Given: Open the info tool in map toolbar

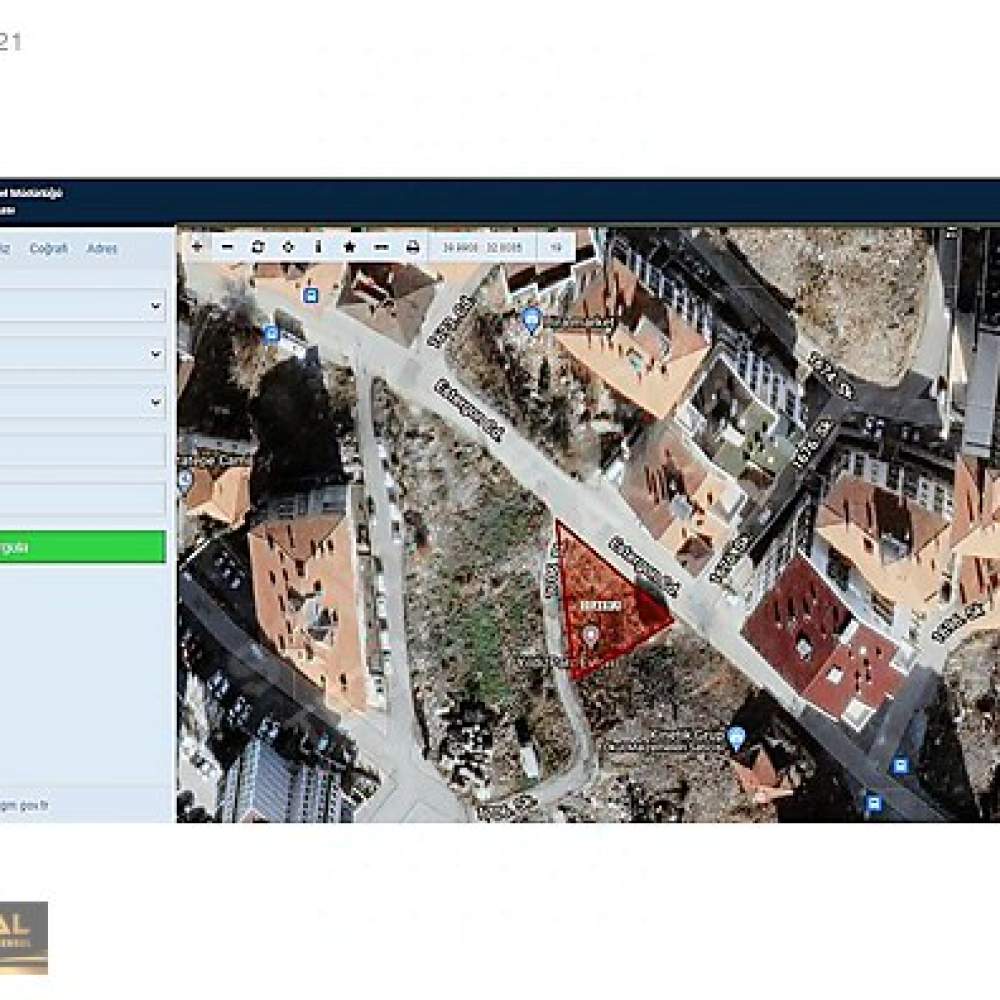Looking at the screenshot, I should click(318, 247).
